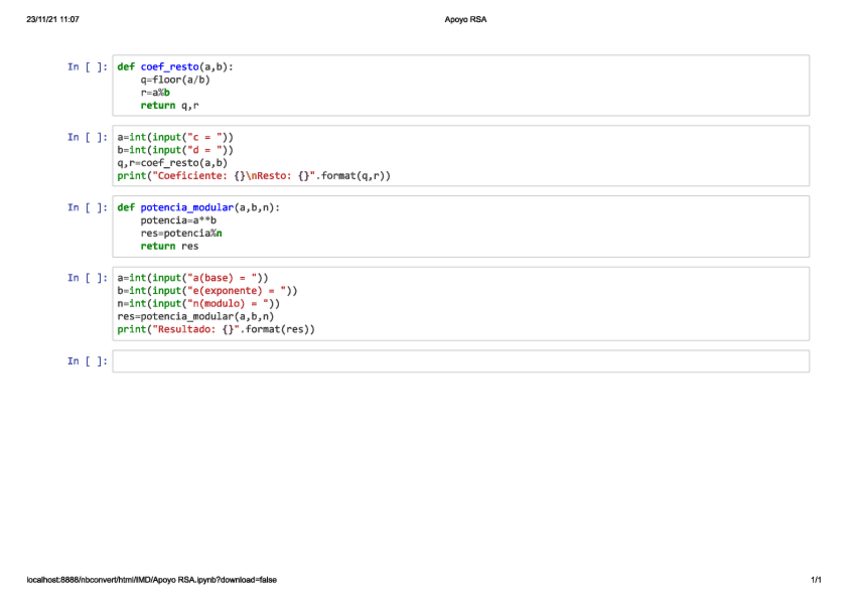Viewport: 848px width, 599px height.
Task: Click the input line prompting "c = "
Action: point(175,137)
